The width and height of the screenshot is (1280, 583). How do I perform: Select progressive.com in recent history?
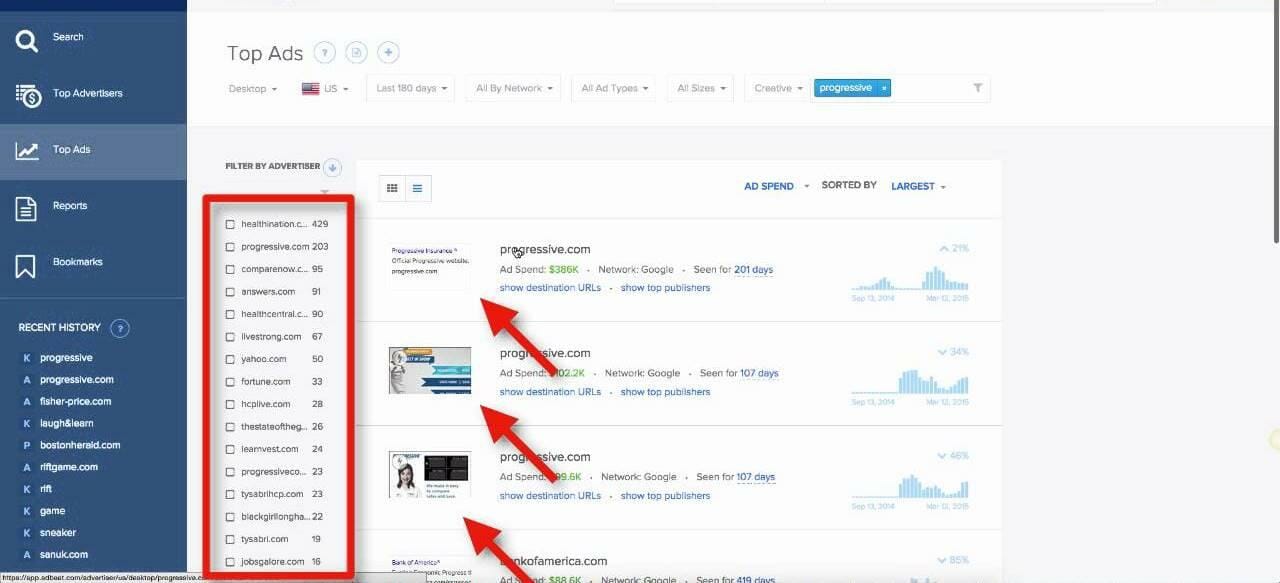77,380
